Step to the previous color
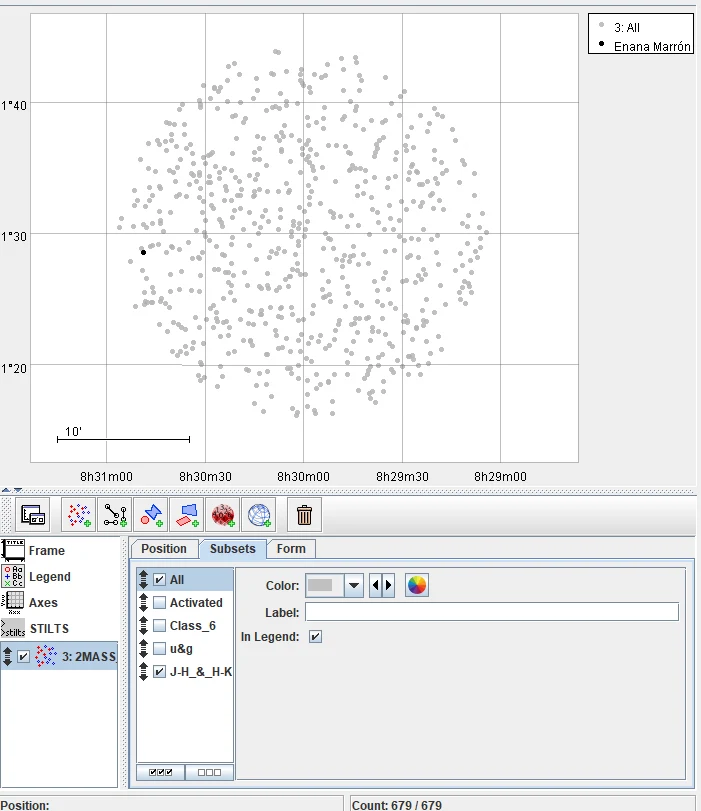This screenshot has height=811, width=701. point(376,585)
